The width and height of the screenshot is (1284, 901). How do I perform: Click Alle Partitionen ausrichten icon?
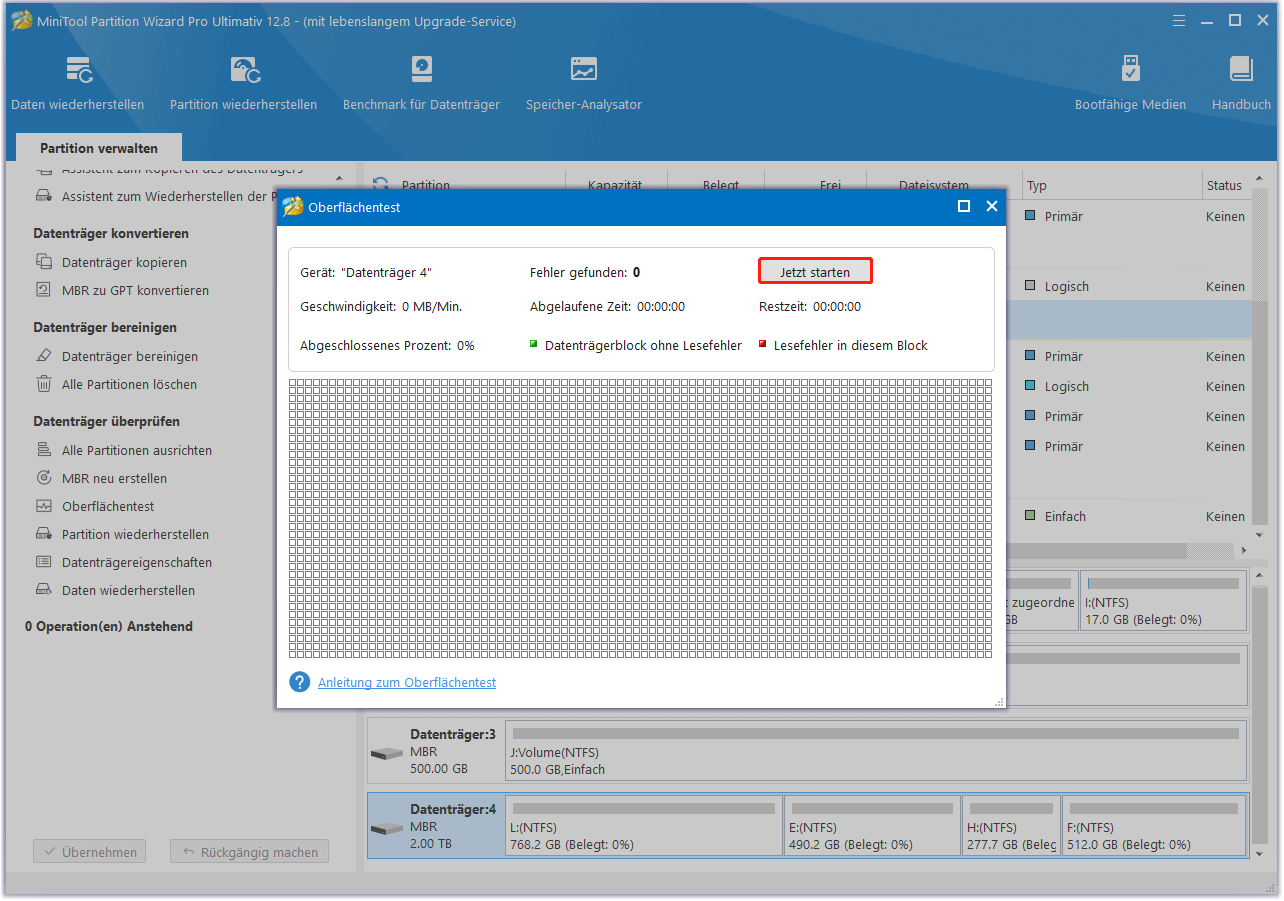tap(44, 450)
